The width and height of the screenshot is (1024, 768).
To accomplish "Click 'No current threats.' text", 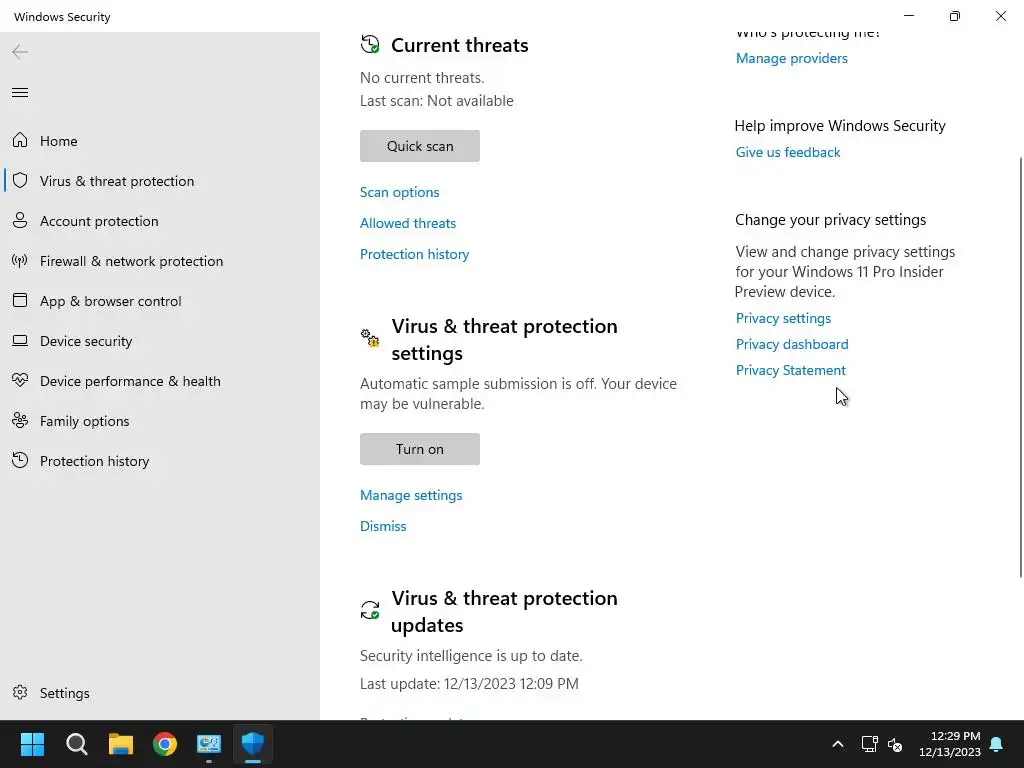I will [422, 78].
